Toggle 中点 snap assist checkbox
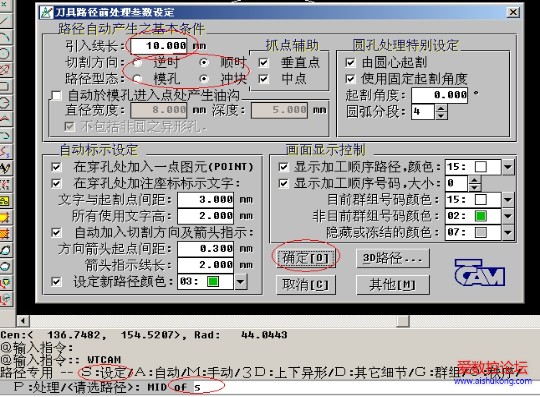This screenshot has height=397, width=540. (263, 79)
